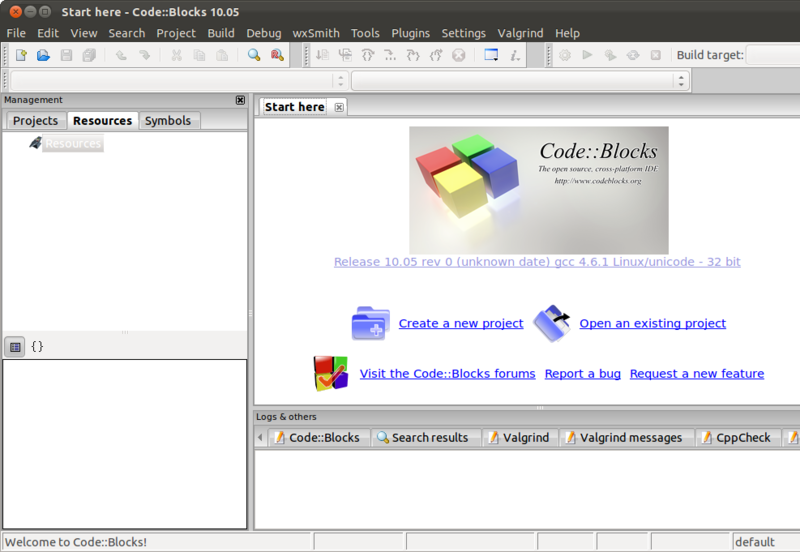The image size is (800, 552).
Task: Click the Various info debugger icon
Action: (515, 55)
